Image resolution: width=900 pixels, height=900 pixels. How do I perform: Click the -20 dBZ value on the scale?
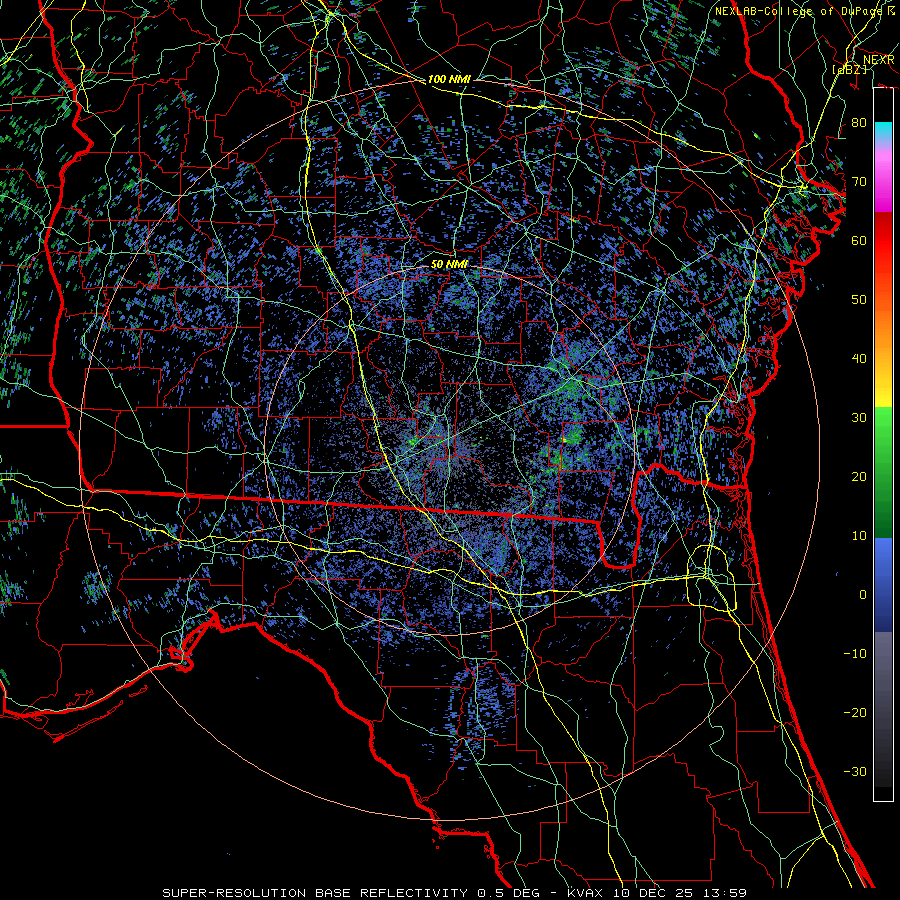855,713
